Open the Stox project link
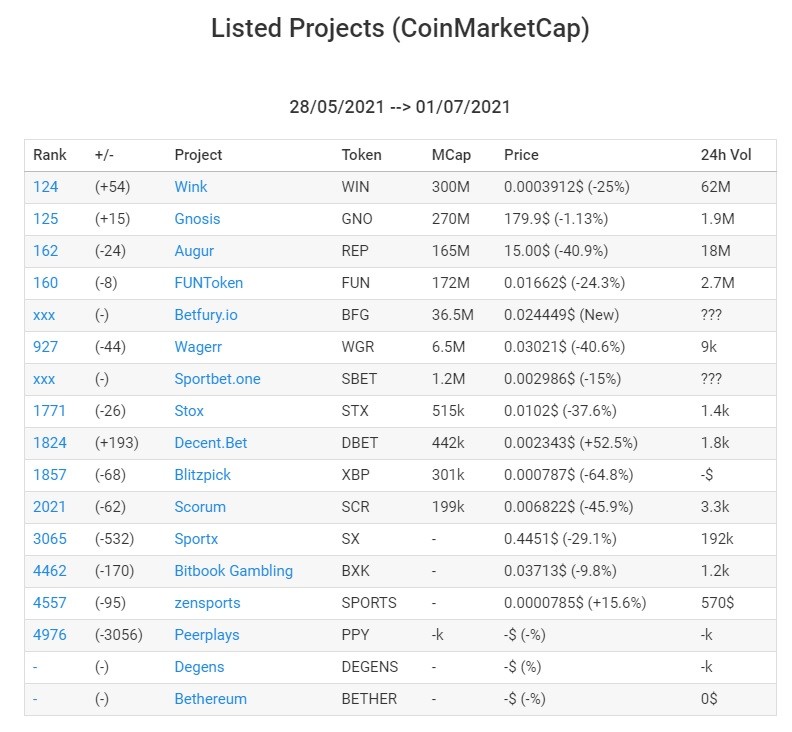Screen dimensions: 792x732 (189, 411)
